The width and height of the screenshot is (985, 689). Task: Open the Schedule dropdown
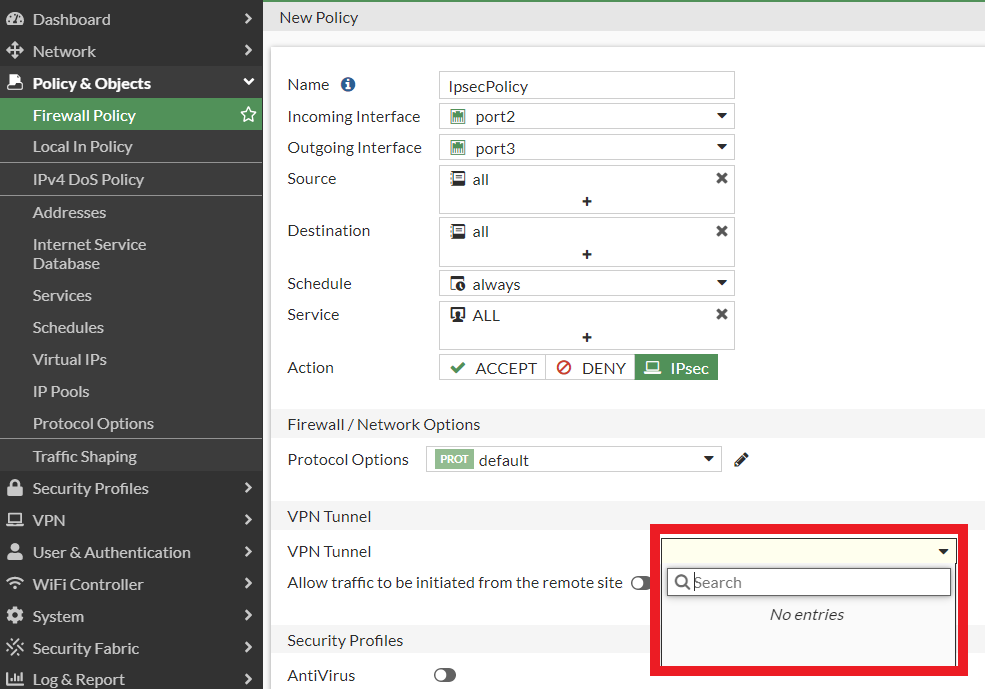[587, 284]
